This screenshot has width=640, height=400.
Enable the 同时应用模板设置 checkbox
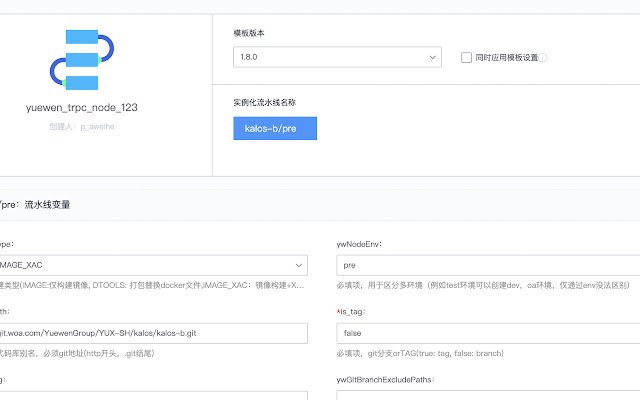[466, 58]
